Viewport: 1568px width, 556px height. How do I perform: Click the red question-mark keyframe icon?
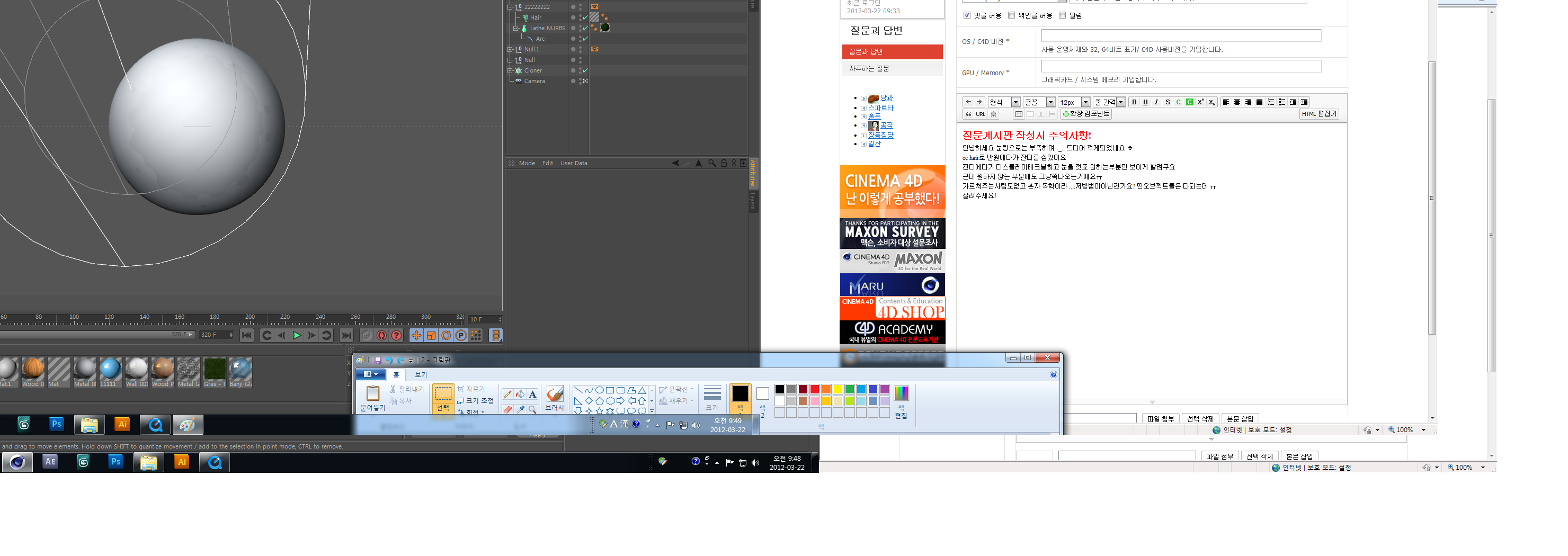tap(396, 335)
